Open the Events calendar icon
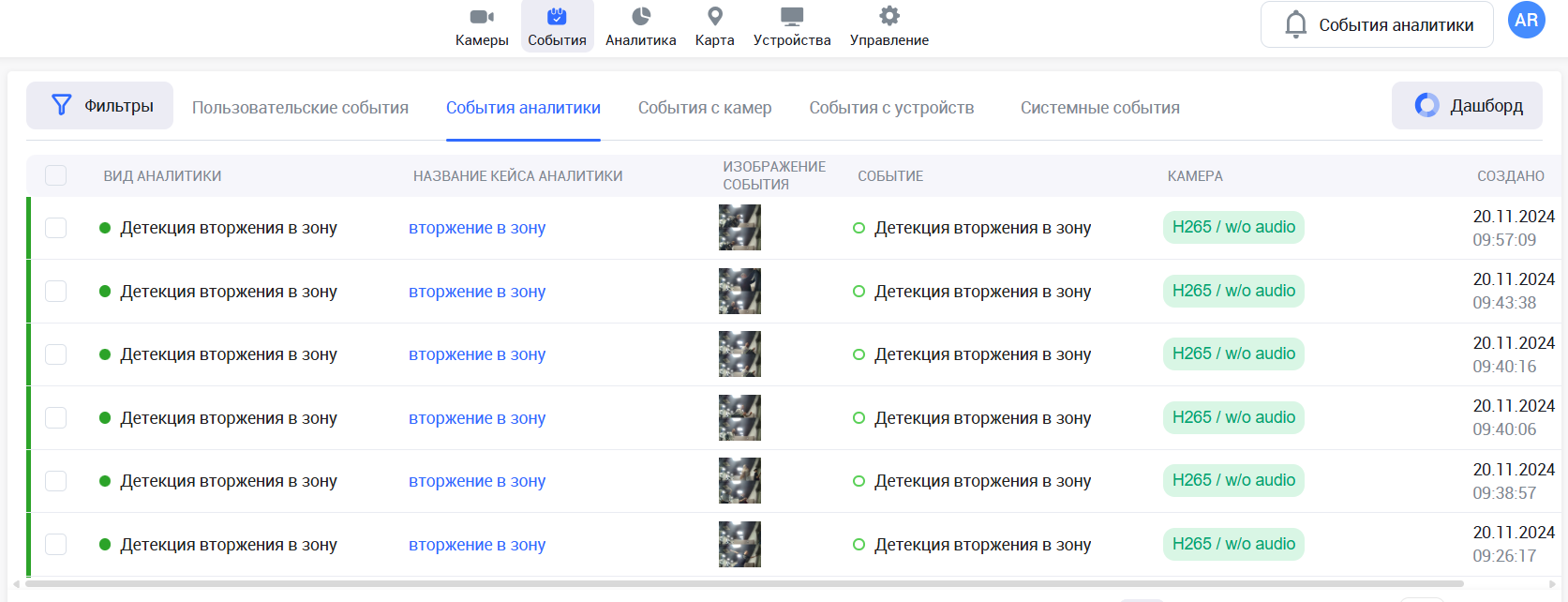1568x602 pixels. pos(557,17)
